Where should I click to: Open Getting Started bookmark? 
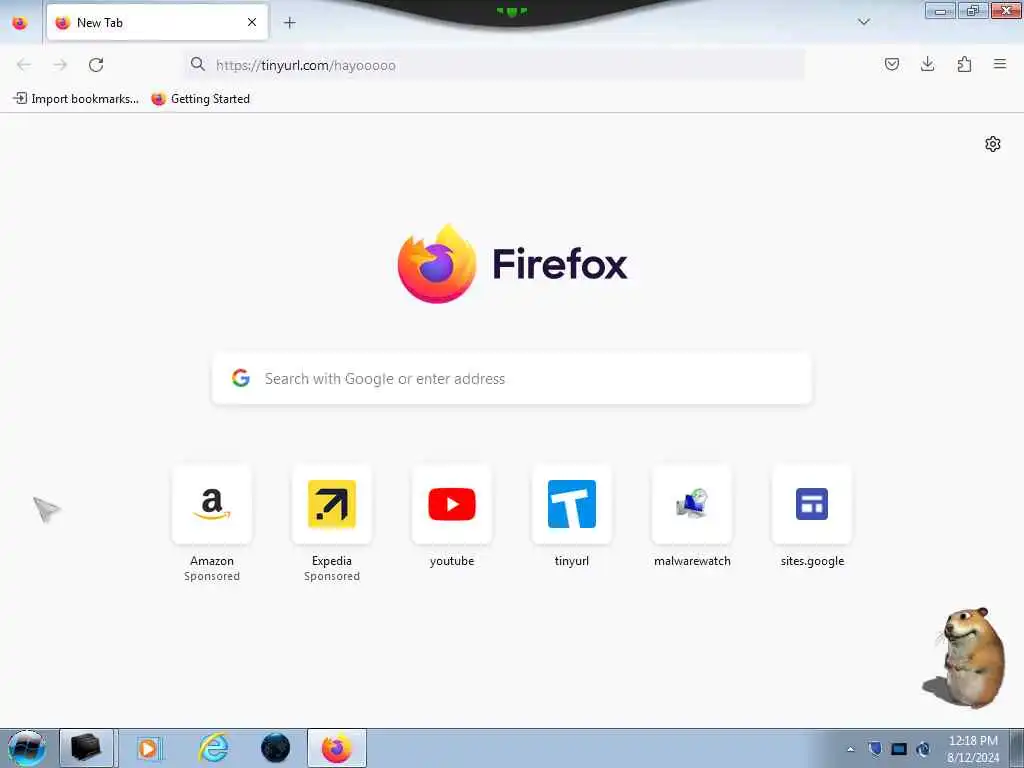(x=200, y=99)
